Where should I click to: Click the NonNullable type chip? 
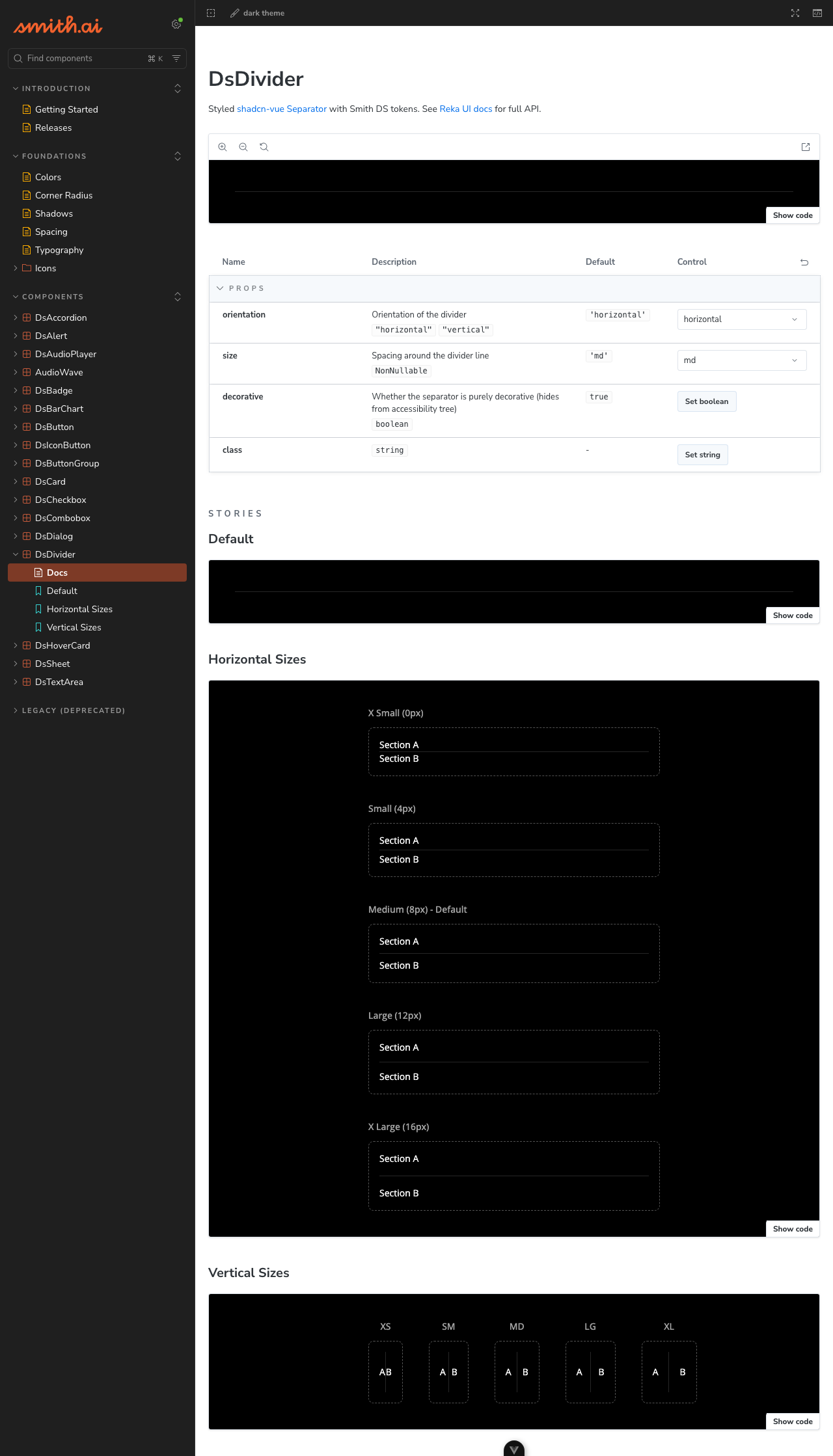pyautogui.click(x=402, y=371)
